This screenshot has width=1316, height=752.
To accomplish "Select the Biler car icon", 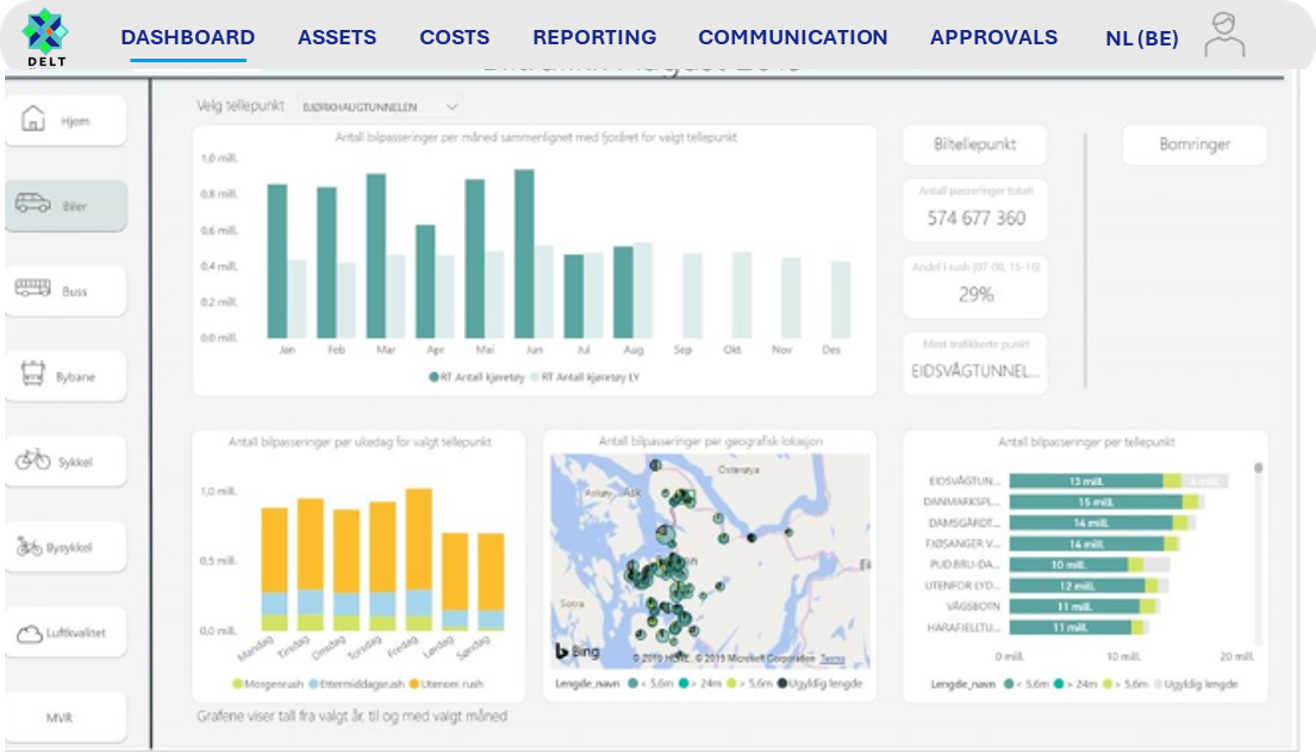I will pos(33,204).
